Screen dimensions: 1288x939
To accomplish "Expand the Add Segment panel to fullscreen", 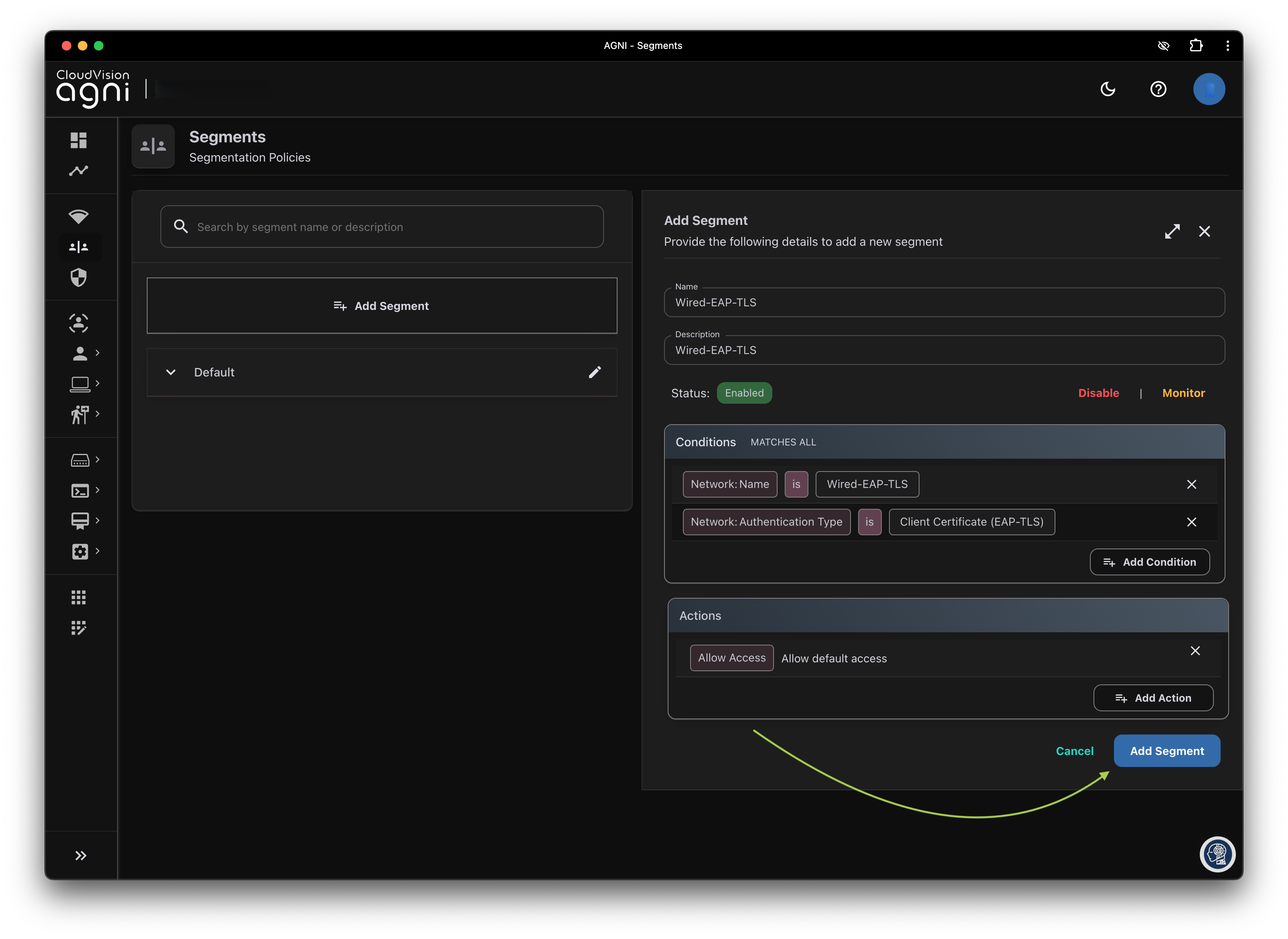I will tap(1172, 231).
